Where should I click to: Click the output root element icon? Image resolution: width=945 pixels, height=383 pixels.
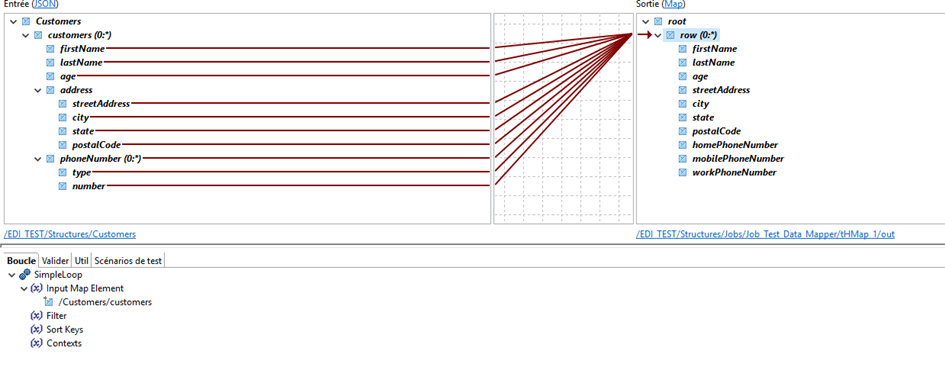(658, 21)
